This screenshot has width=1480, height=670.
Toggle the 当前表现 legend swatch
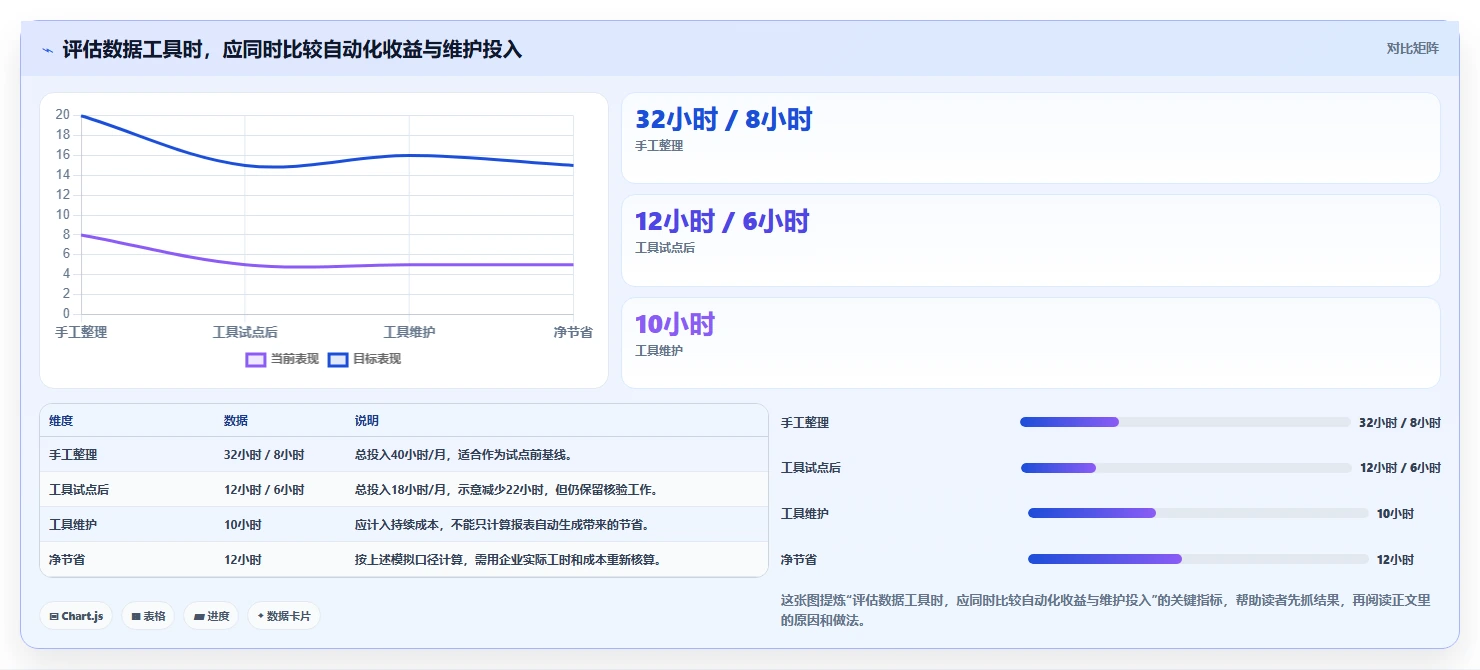(x=256, y=359)
